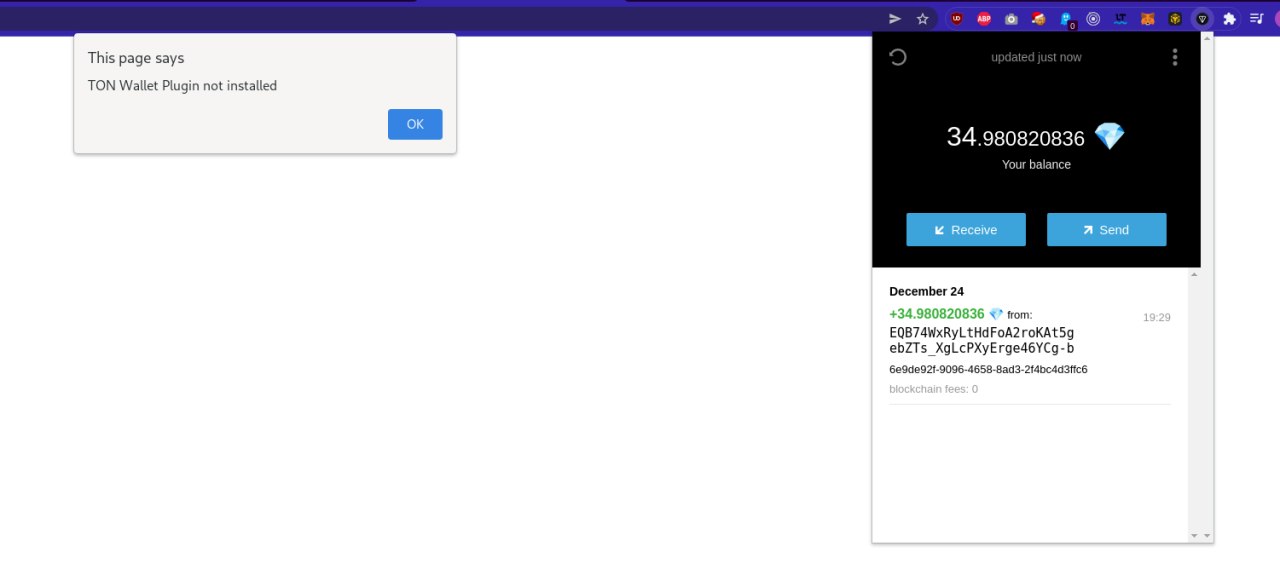Click the Your balance label
1280x581 pixels.
(1036, 164)
